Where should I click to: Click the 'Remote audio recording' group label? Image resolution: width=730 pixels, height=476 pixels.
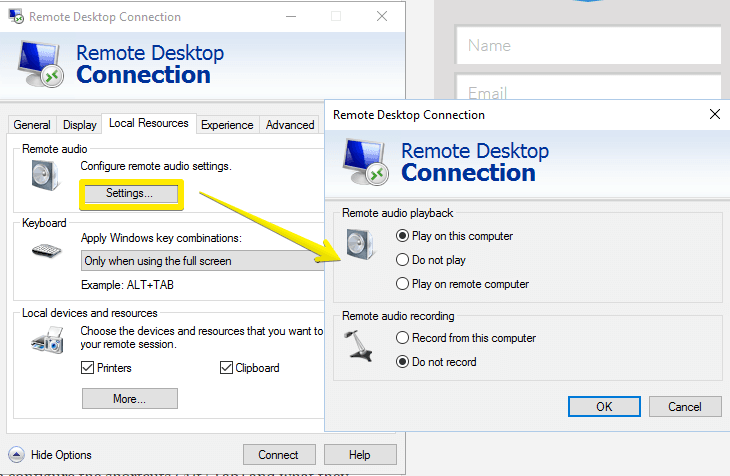398,316
